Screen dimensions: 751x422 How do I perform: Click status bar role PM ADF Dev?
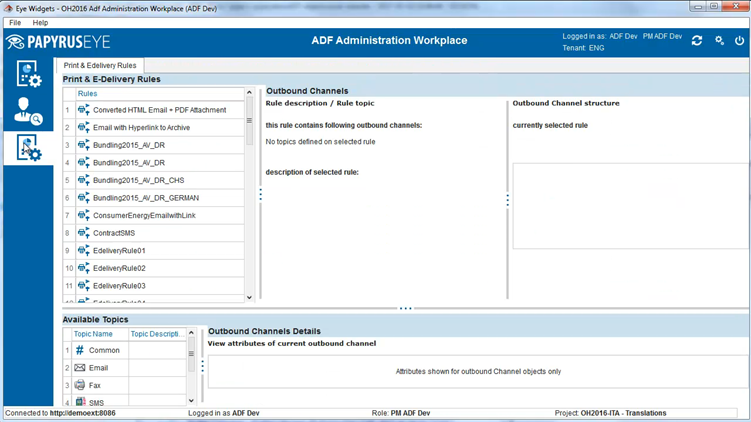[x=410, y=413]
